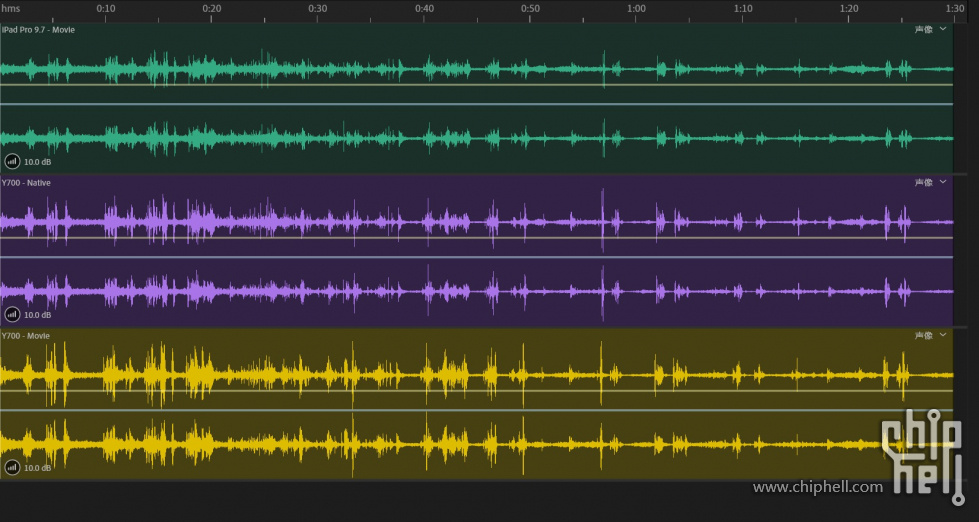Select the Y700 - Movie track label
The width and height of the screenshot is (979, 522).
coord(26,336)
